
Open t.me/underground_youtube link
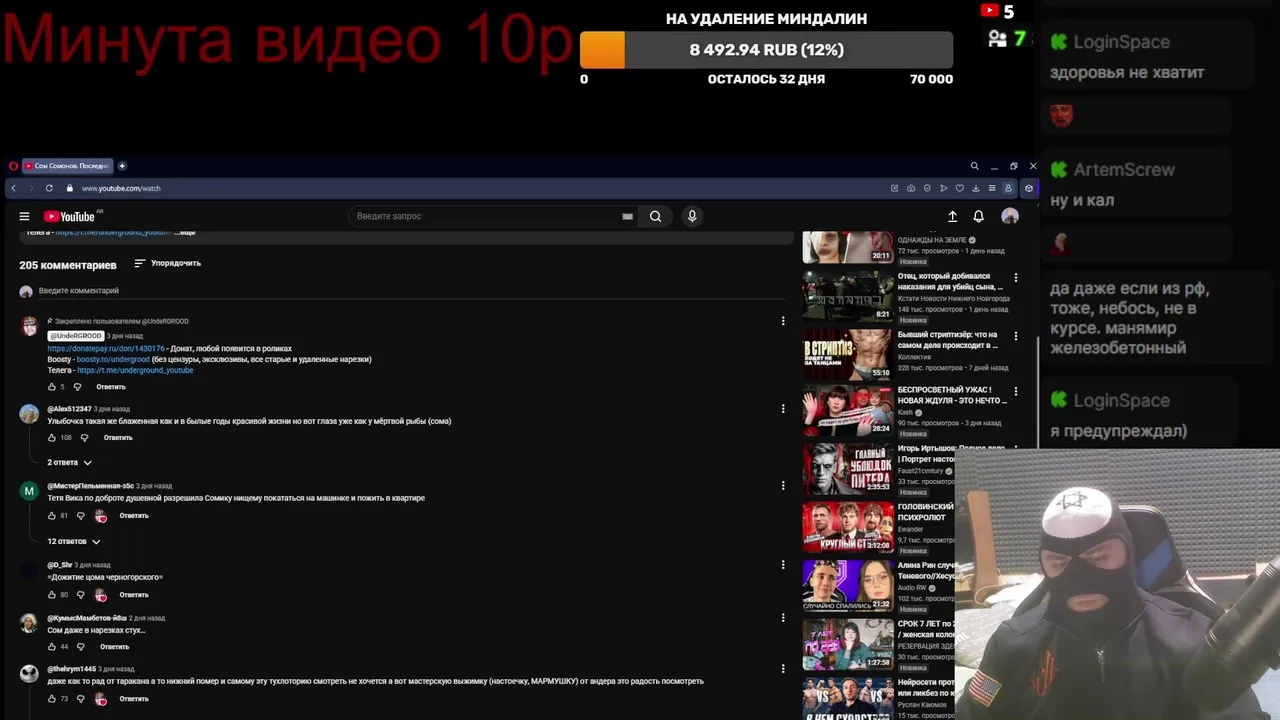[x=135, y=370]
